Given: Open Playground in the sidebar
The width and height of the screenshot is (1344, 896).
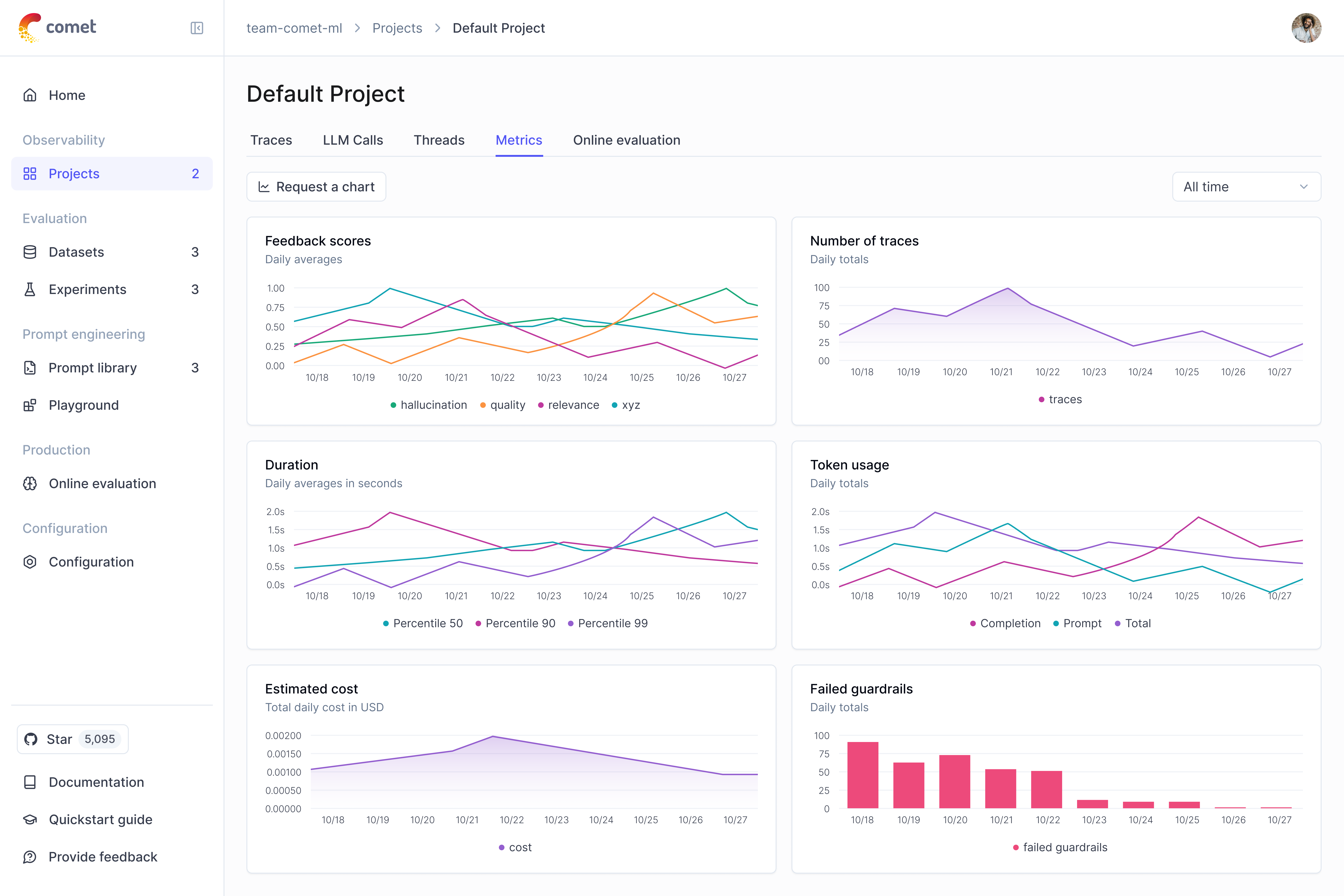Looking at the screenshot, I should [112, 405].
